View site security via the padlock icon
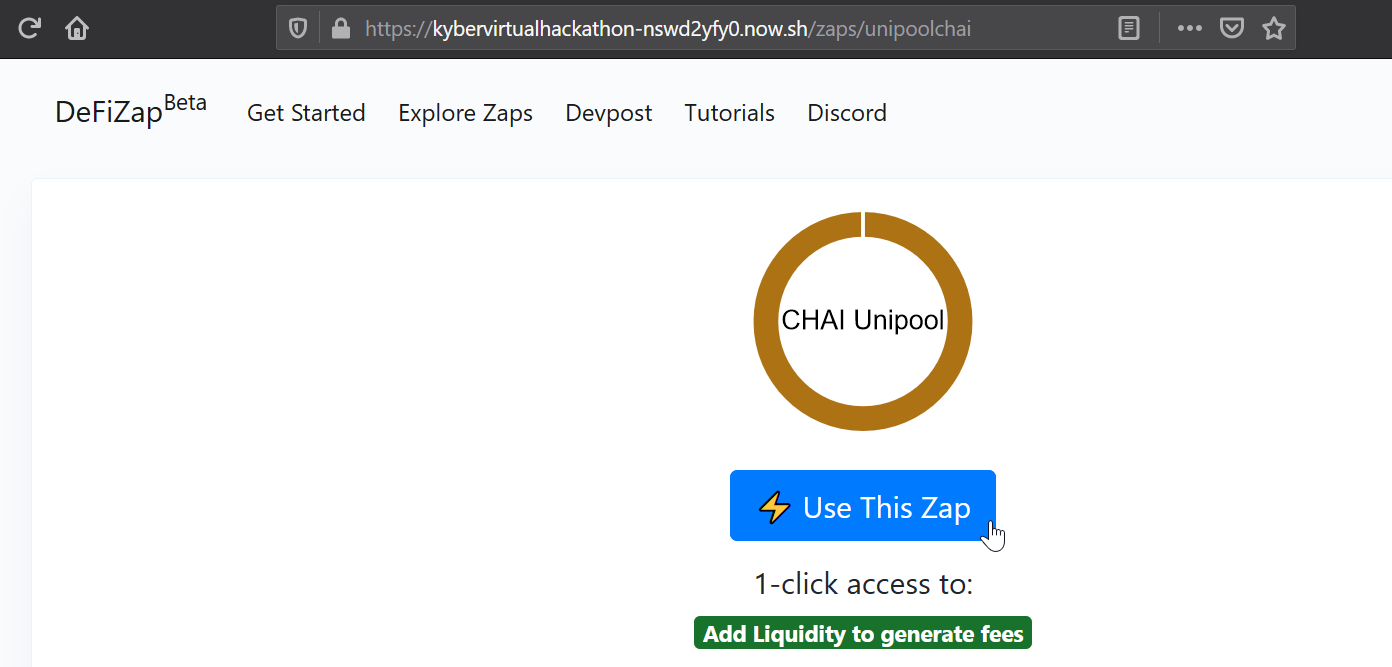Viewport: 1392px width, 667px height. click(341, 29)
